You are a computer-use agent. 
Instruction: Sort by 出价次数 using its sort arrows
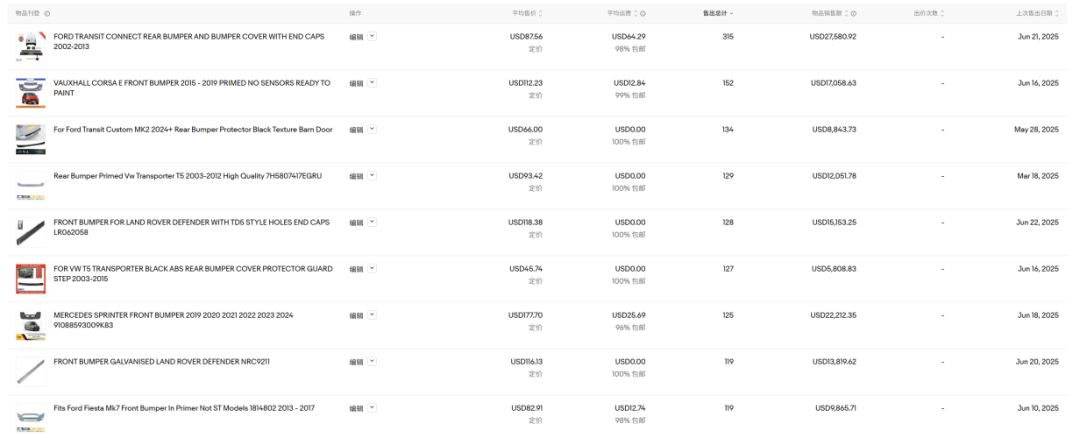click(942, 13)
